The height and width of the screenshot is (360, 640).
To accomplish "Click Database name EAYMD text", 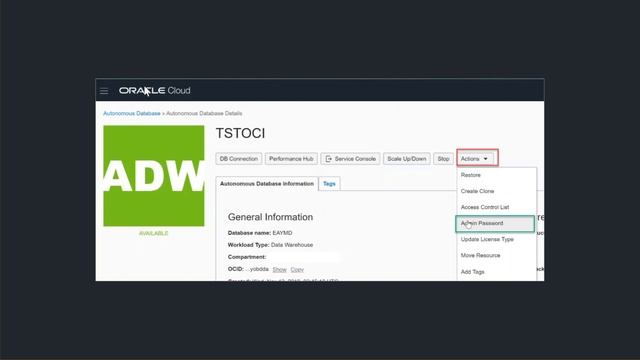I will click(x=260, y=233).
